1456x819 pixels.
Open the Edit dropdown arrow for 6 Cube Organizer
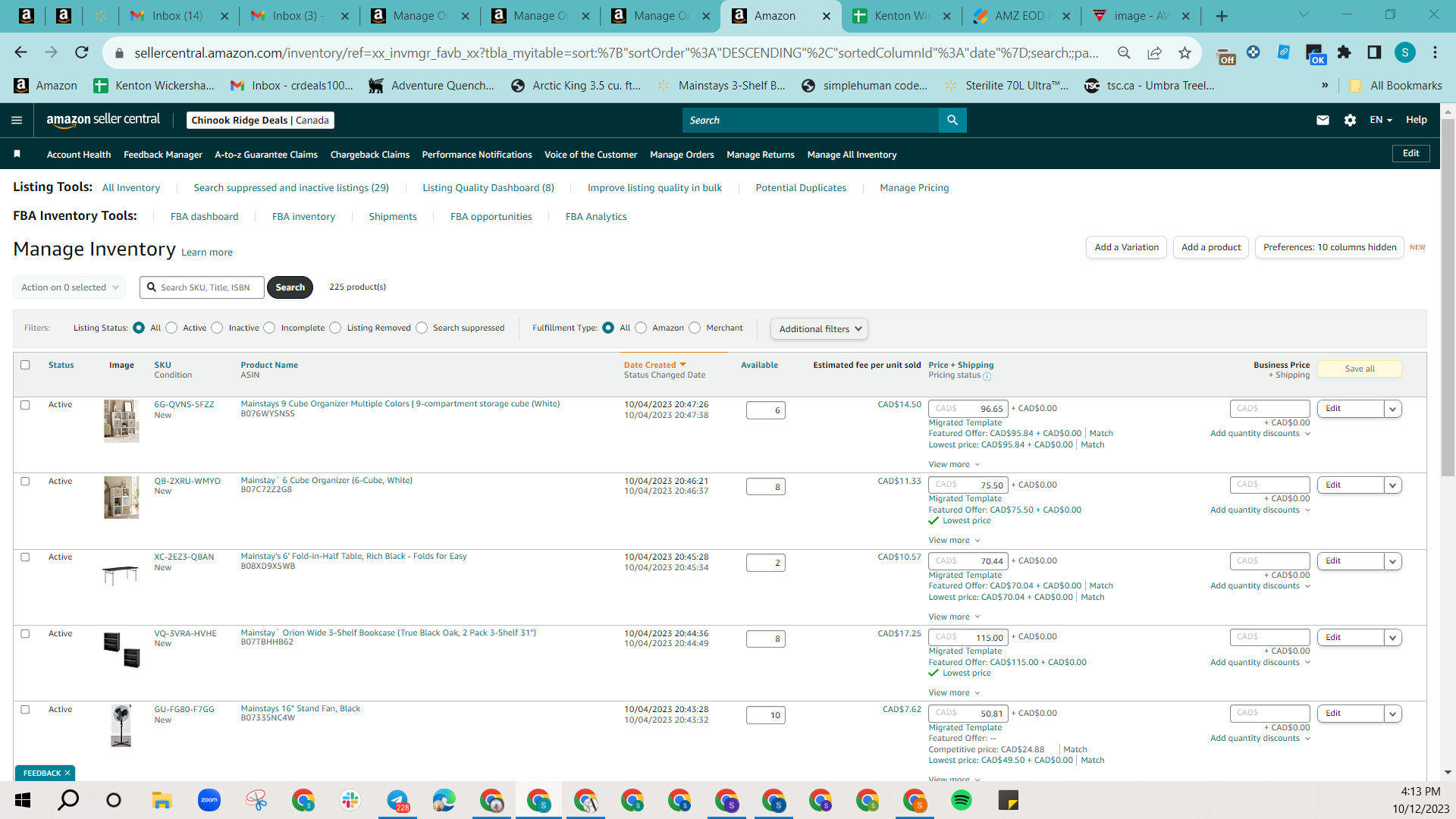click(1393, 485)
